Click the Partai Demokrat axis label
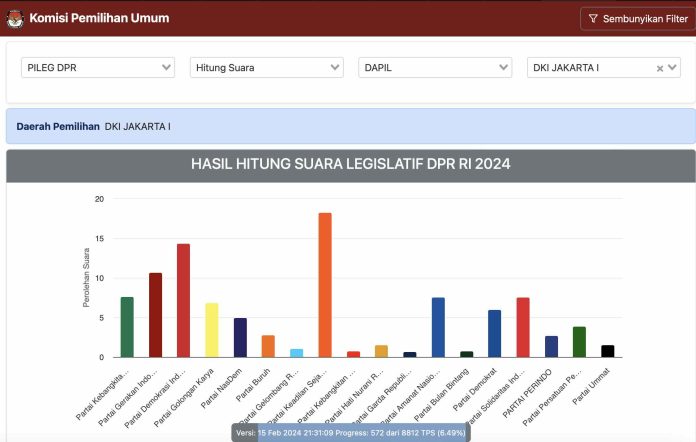The image size is (696, 442). point(475,390)
